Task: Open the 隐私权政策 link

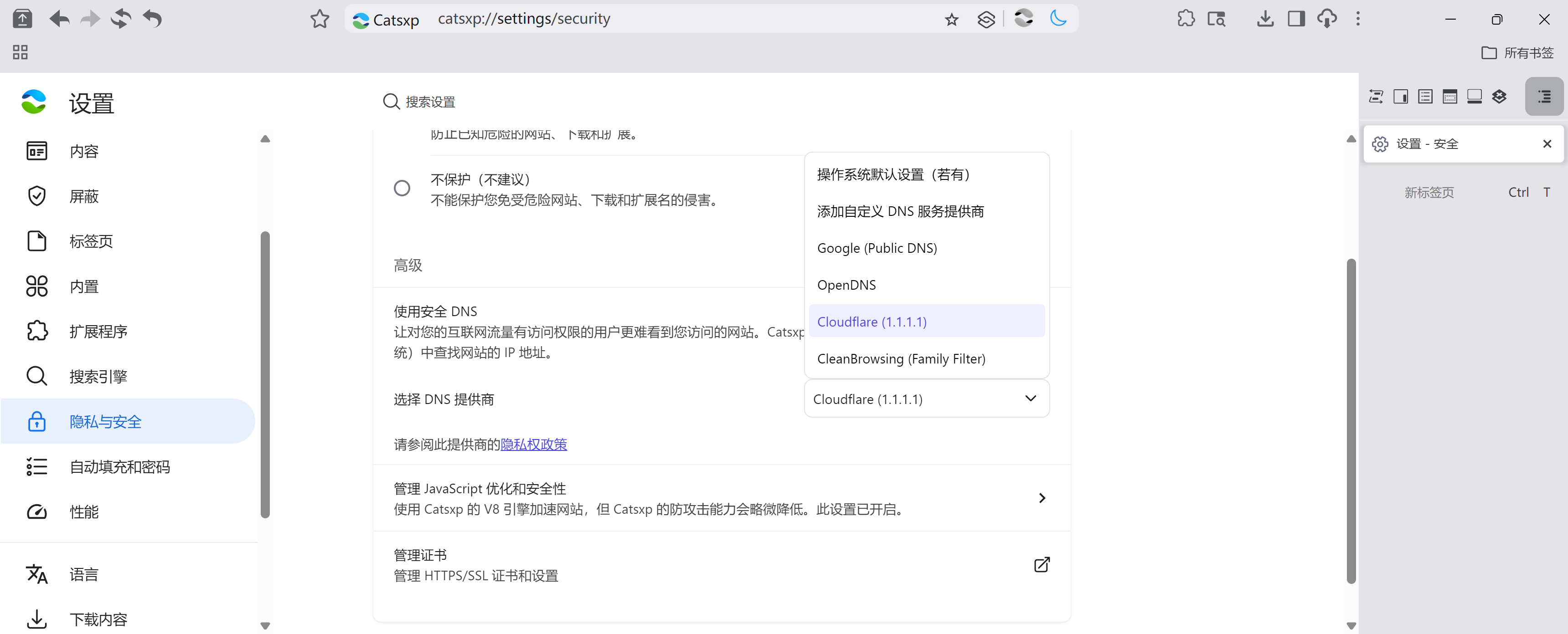Action: 533,444
